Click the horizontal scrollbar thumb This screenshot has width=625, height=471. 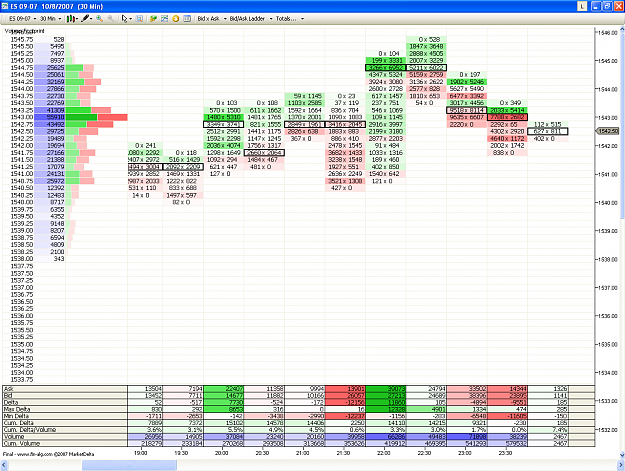pyautogui.click(x=129, y=465)
